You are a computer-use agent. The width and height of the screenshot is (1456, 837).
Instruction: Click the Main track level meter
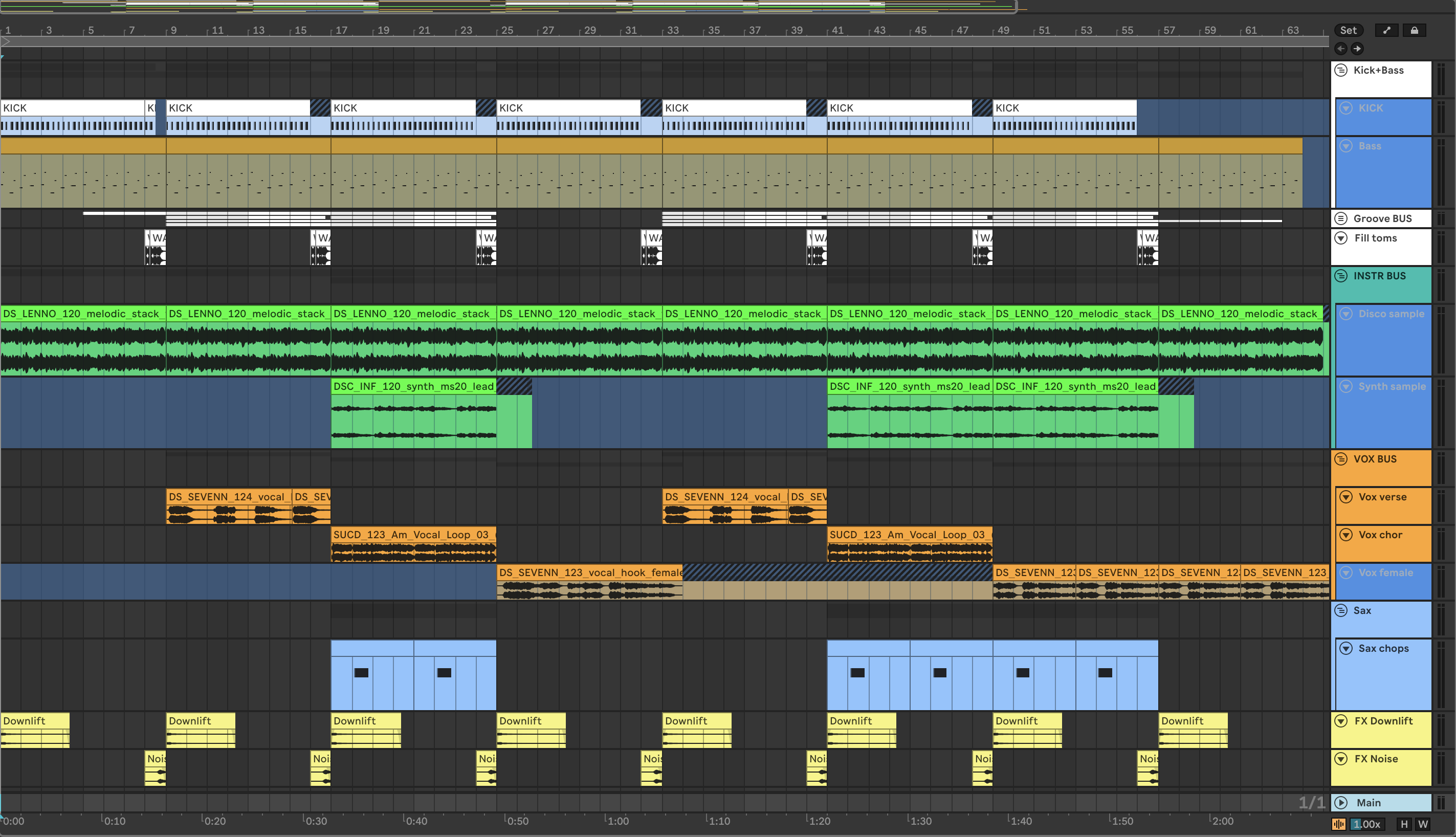point(1441,803)
